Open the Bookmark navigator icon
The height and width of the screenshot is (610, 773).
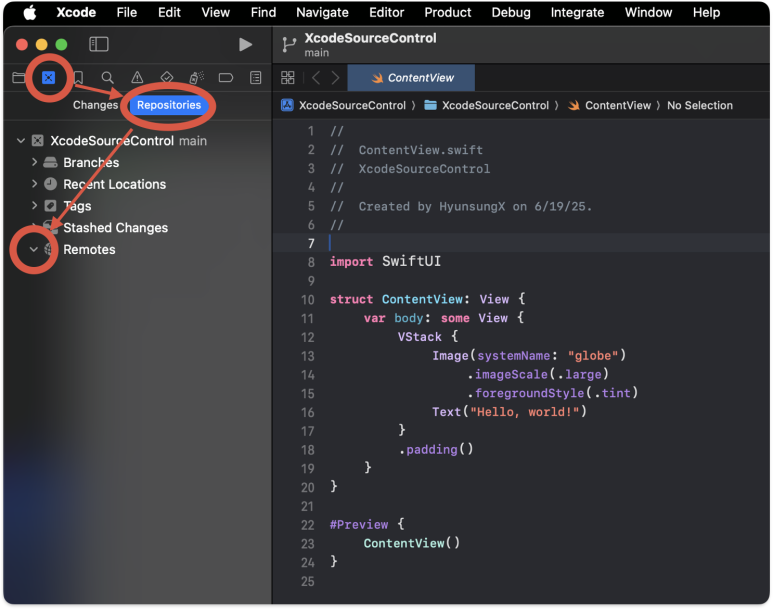78,77
